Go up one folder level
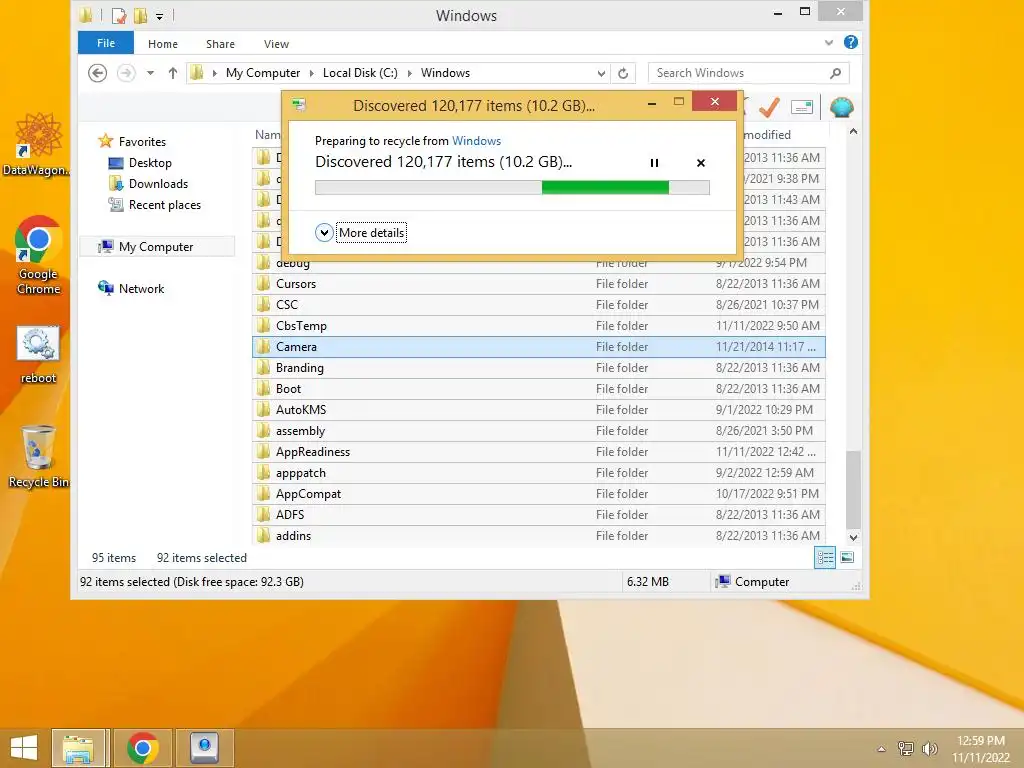This screenshot has width=1024, height=768. pos(172,73)
